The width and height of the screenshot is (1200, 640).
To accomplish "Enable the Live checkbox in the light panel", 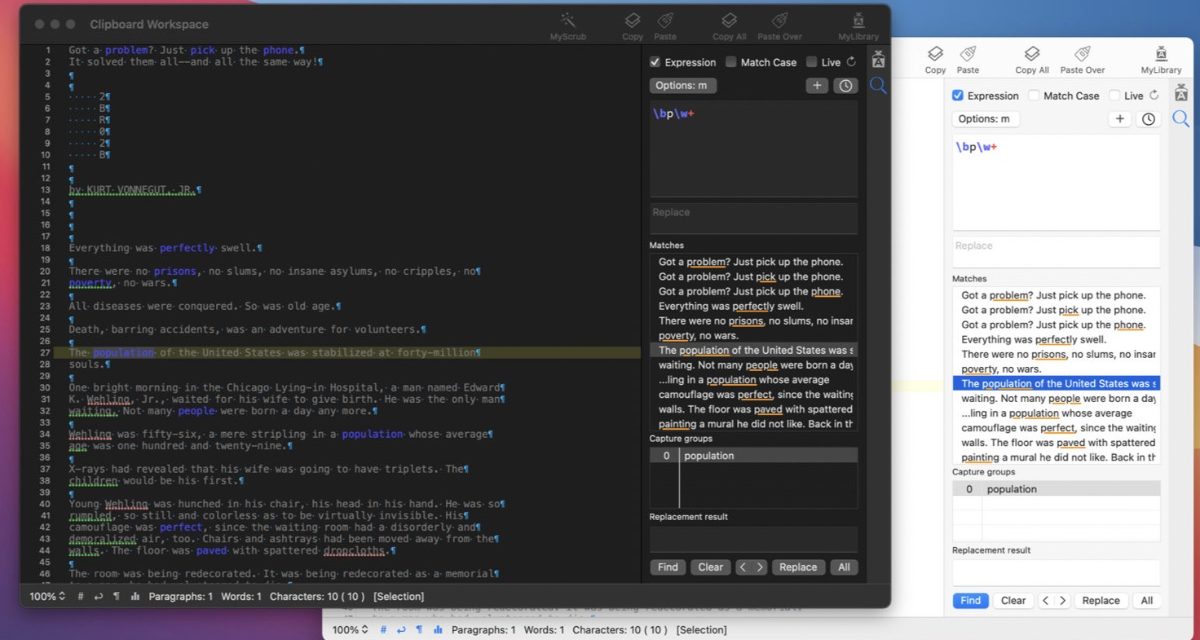I will [1115, 96].
